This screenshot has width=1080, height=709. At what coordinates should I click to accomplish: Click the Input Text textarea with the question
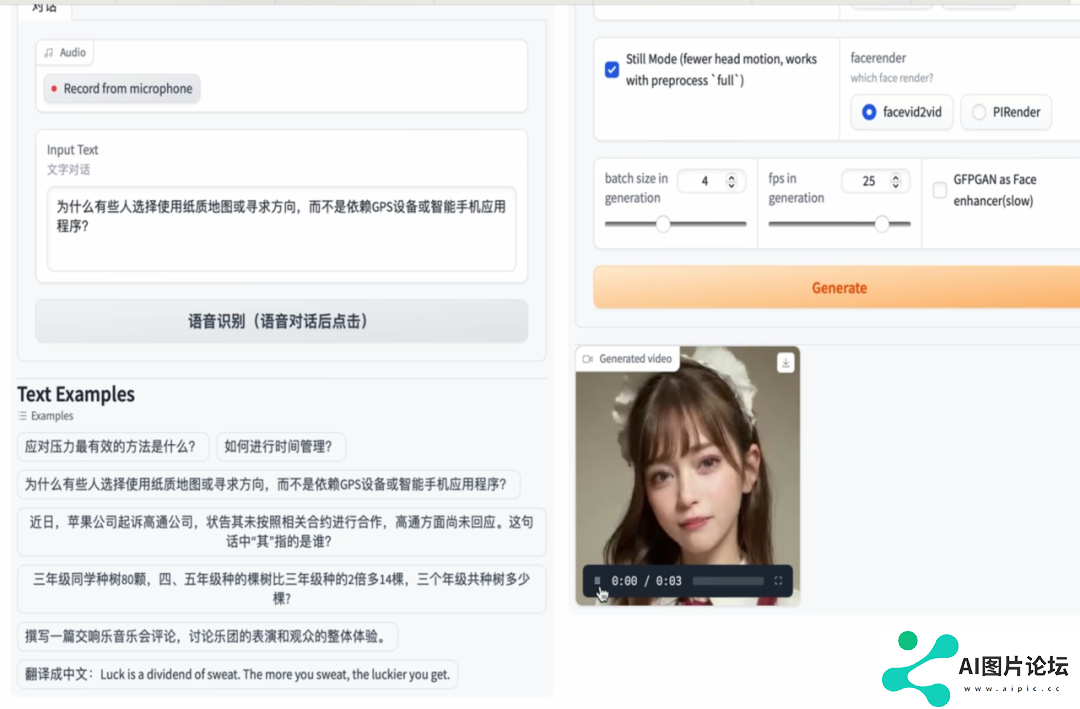[x=282, y=229]
